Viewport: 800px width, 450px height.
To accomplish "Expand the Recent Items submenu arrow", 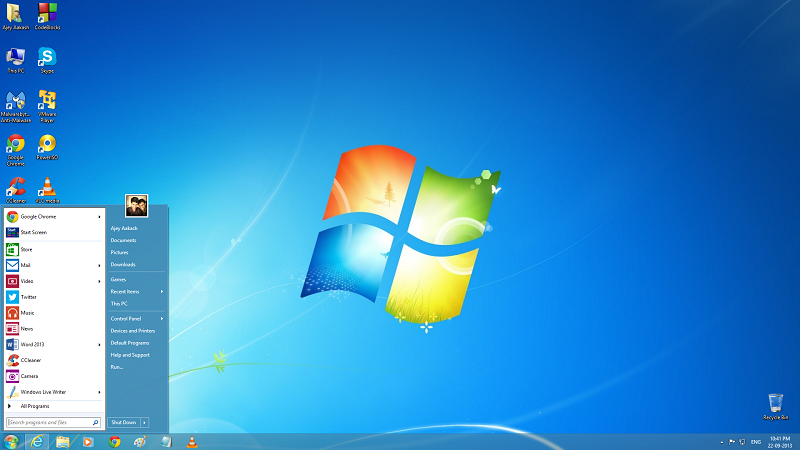I will (162, 291).
